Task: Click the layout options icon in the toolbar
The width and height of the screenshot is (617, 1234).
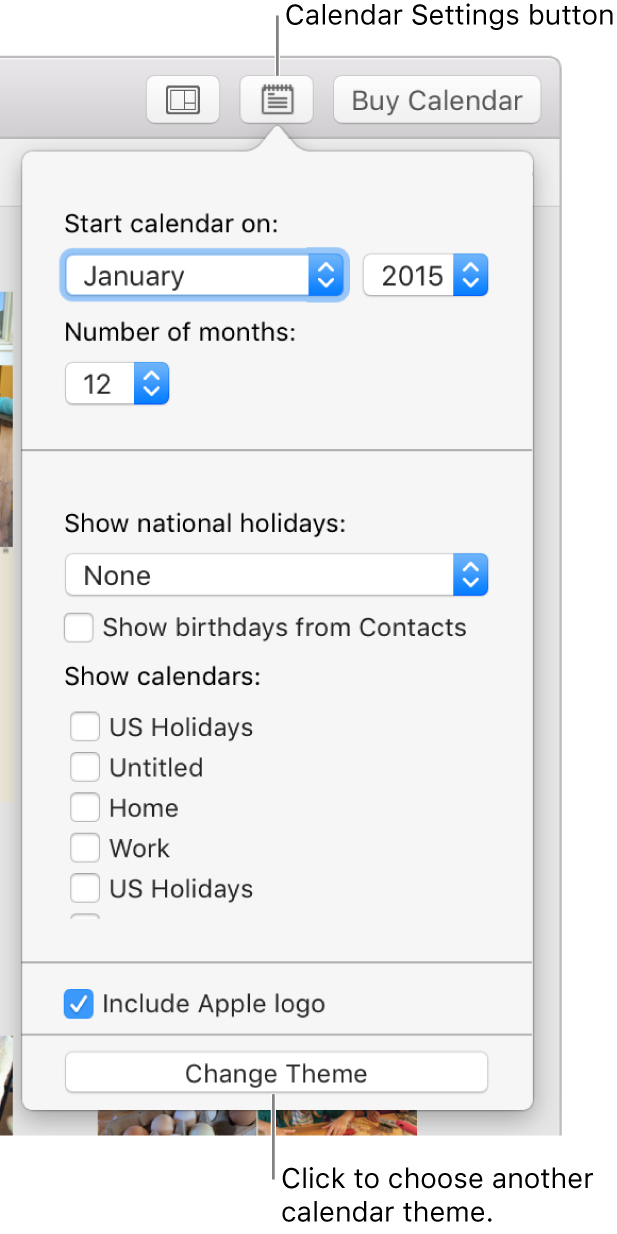Action: pyautogui.click(x=182, y=100)
